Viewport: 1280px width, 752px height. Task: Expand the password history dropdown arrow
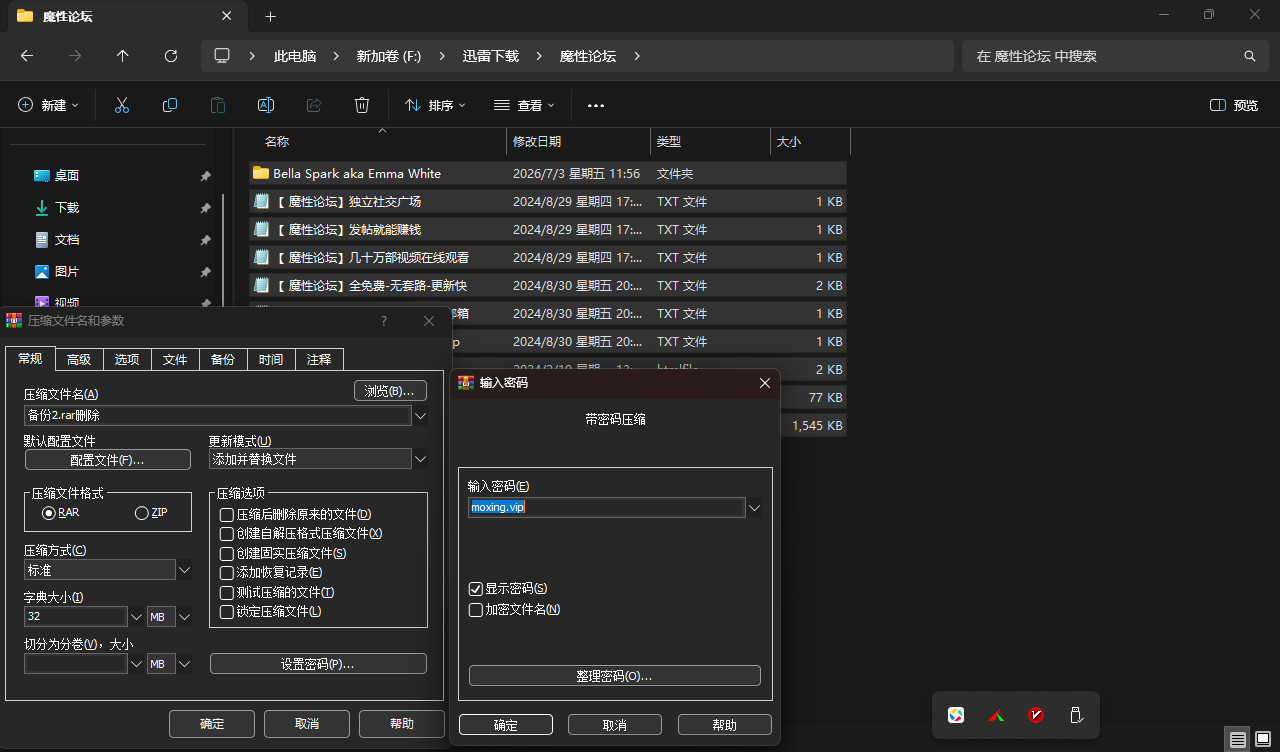click(755, 508)
